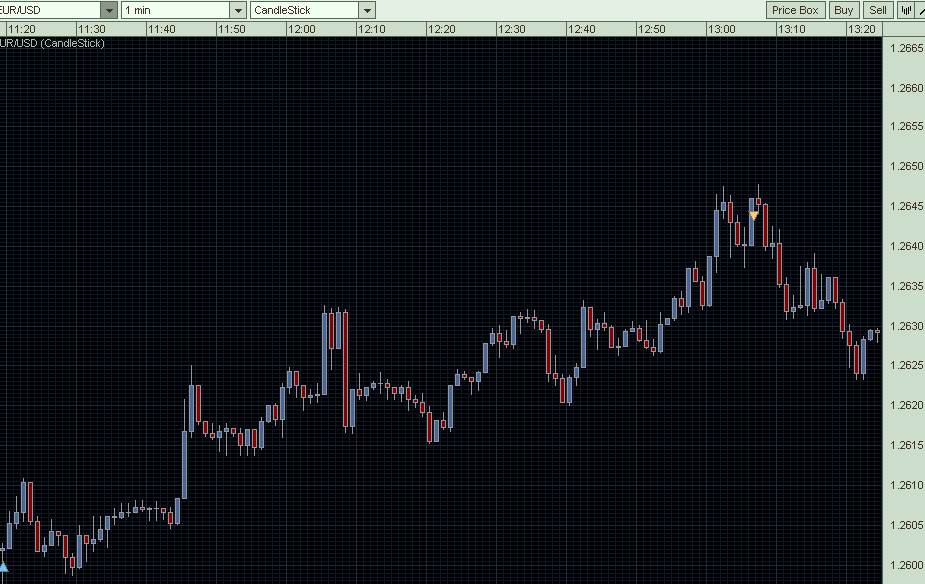Image resolution: width=925 pixels, height=584 pixels.
Task: Click the 1.2625 price axis label
Action: (906, 365)
